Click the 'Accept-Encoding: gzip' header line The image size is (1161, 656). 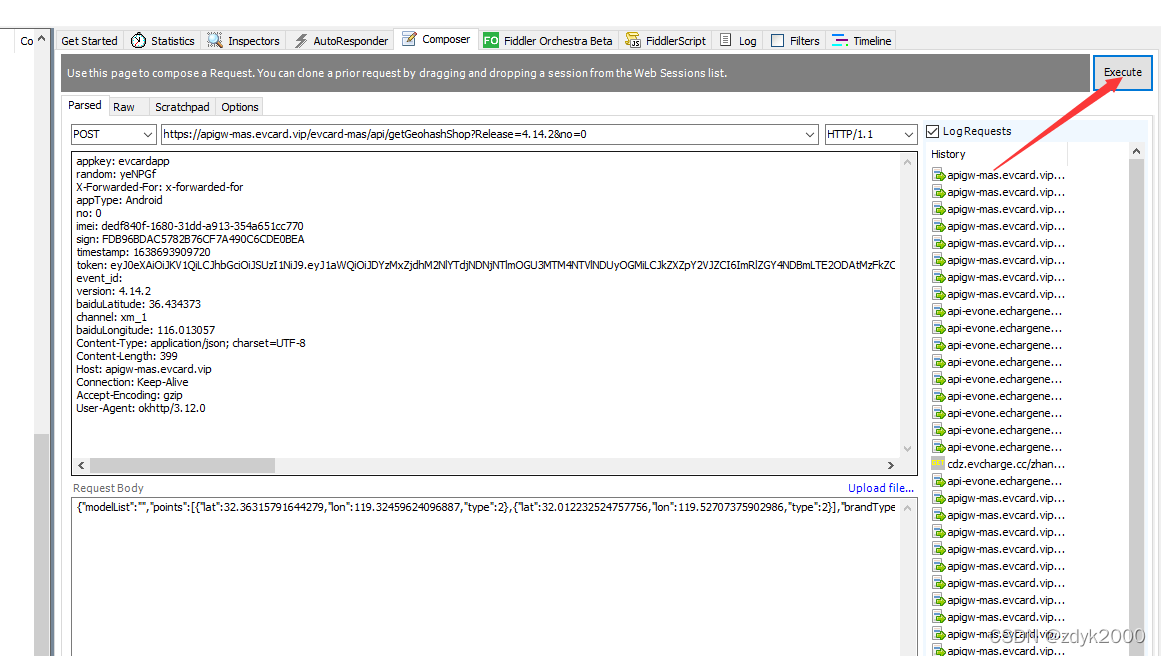tap(130, 395)
